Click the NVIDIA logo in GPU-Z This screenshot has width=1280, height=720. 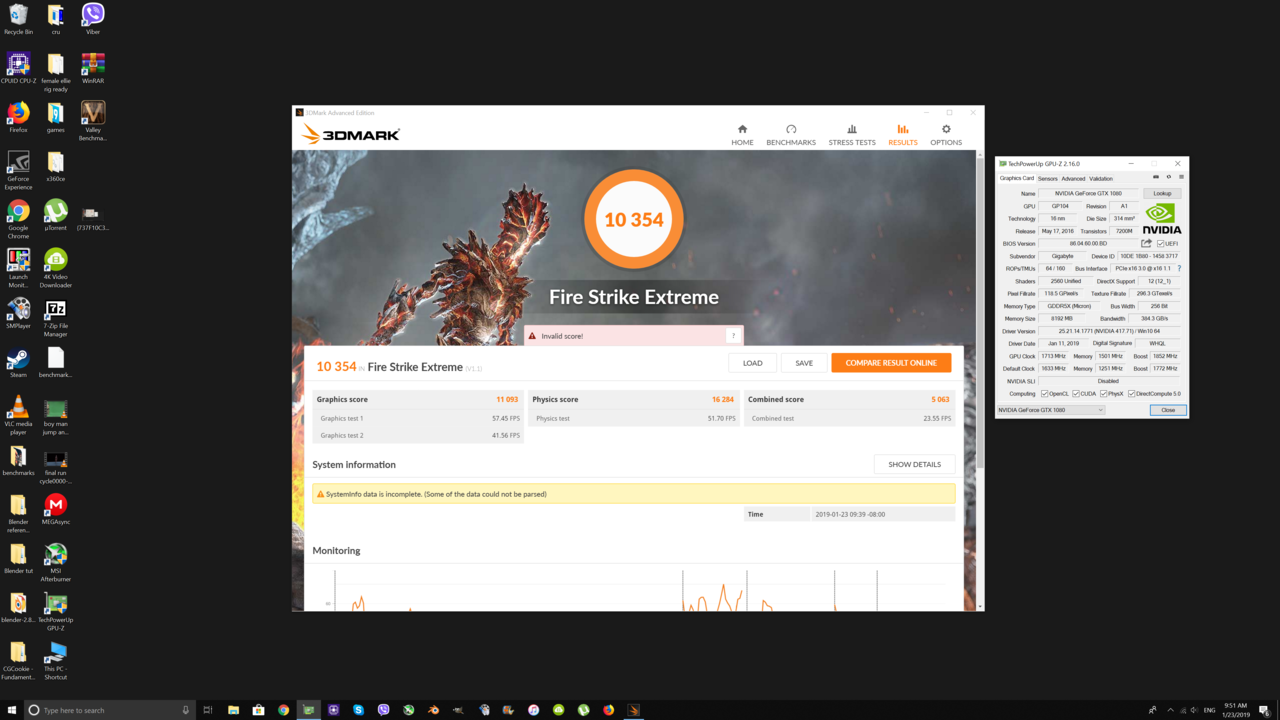click(x=1161, y=218)
